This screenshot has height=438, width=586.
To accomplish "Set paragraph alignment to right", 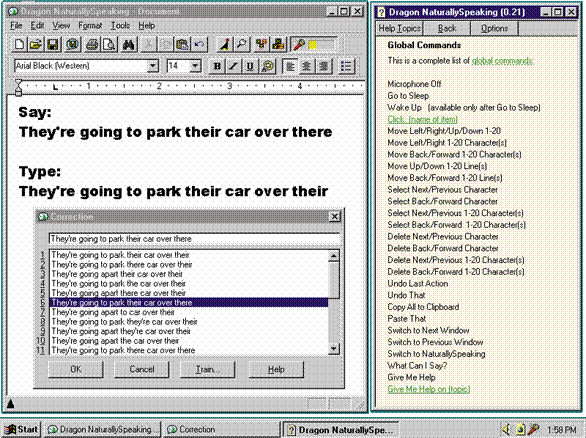I will coord(323,66).
